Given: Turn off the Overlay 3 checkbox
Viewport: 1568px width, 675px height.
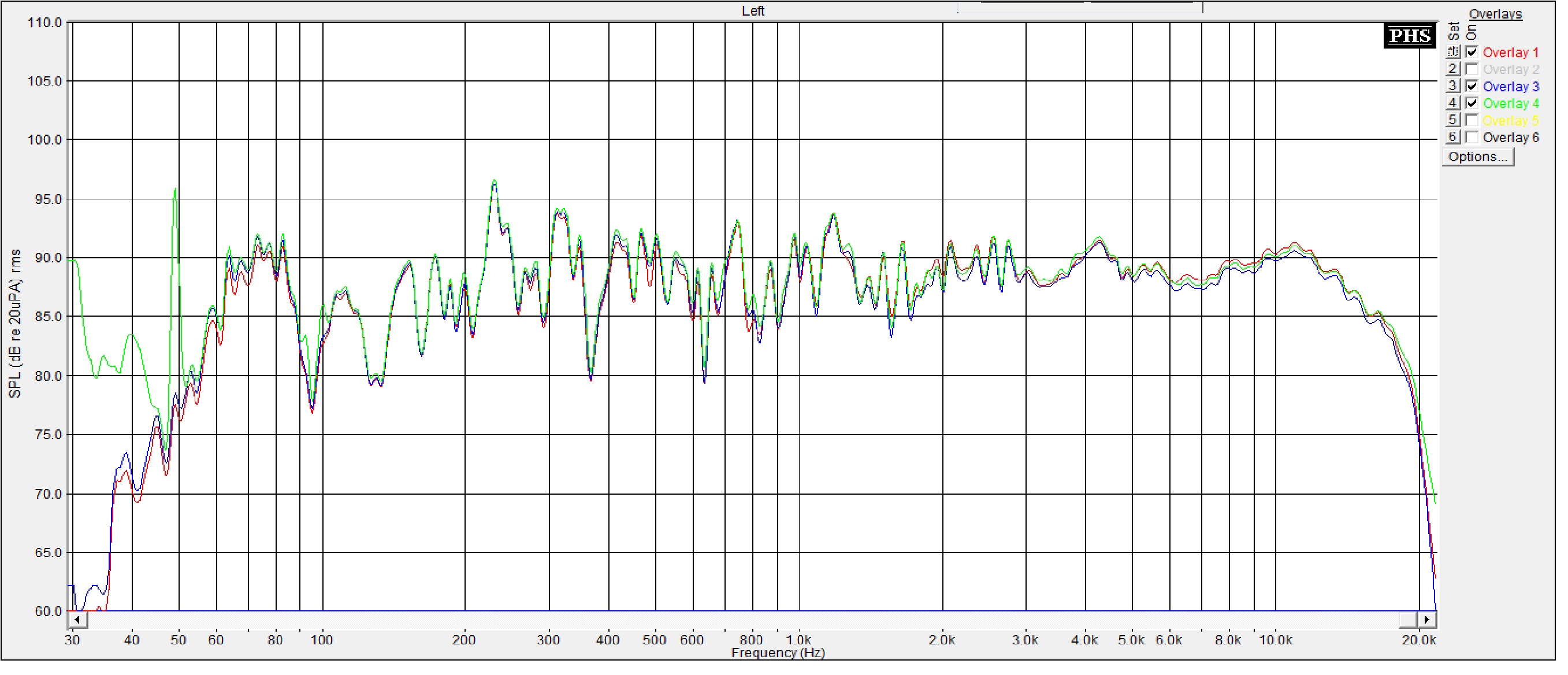Looking at the screenshot, I should pyautogui.click(x=1472, y=87).
